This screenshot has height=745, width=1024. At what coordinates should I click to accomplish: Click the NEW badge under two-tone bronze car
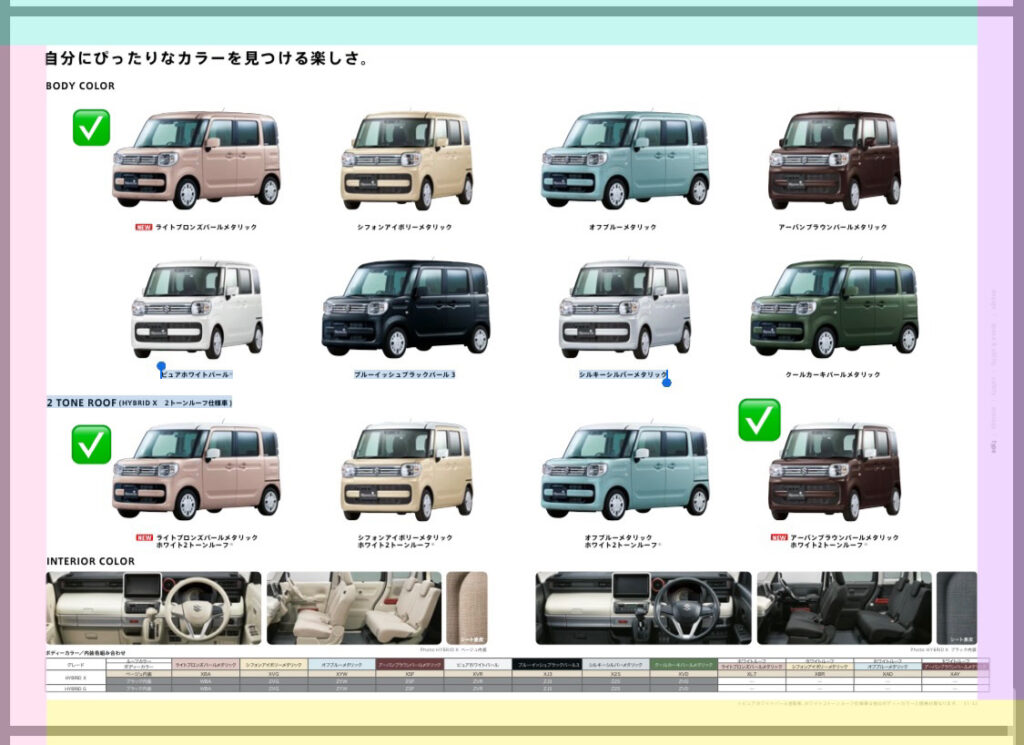(144, 538)
